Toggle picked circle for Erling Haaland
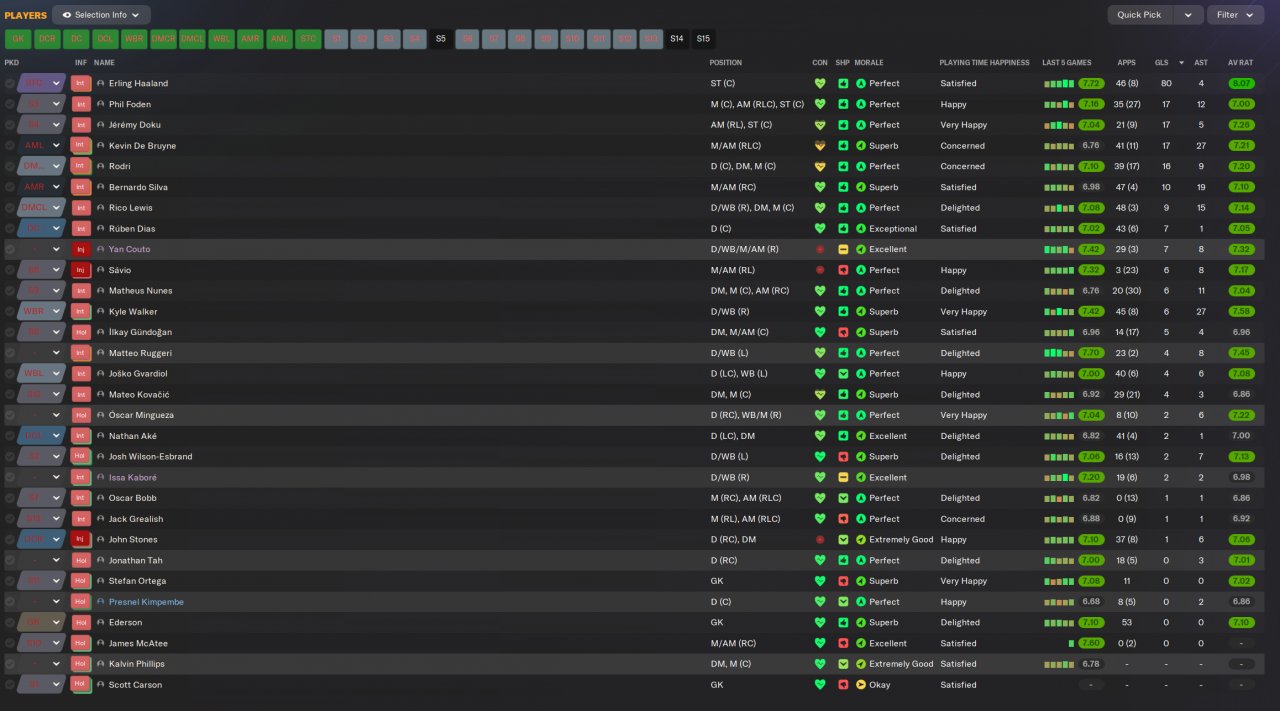 (x=10, y=83)
